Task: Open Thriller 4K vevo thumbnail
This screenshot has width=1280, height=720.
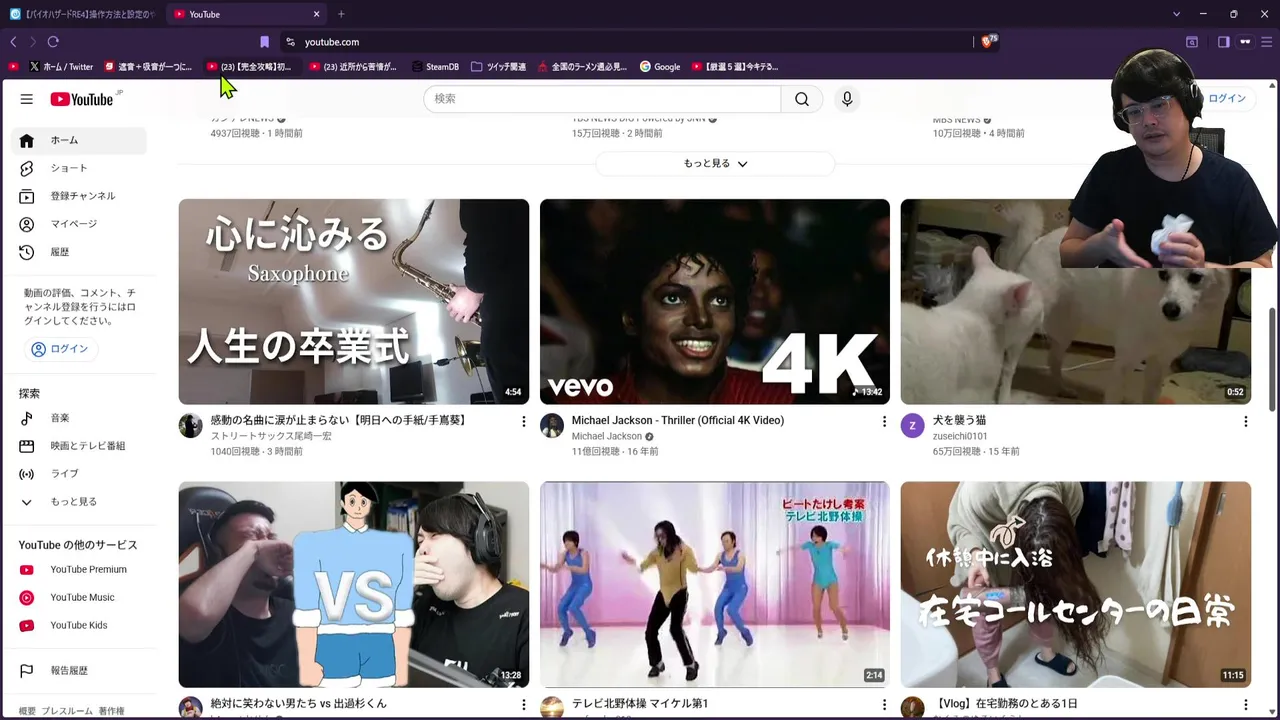Action: (715, 302)
